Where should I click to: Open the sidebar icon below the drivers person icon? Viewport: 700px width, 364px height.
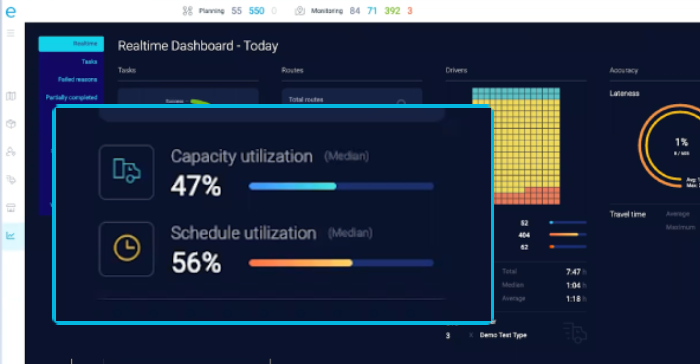click(x=11, y=180)
